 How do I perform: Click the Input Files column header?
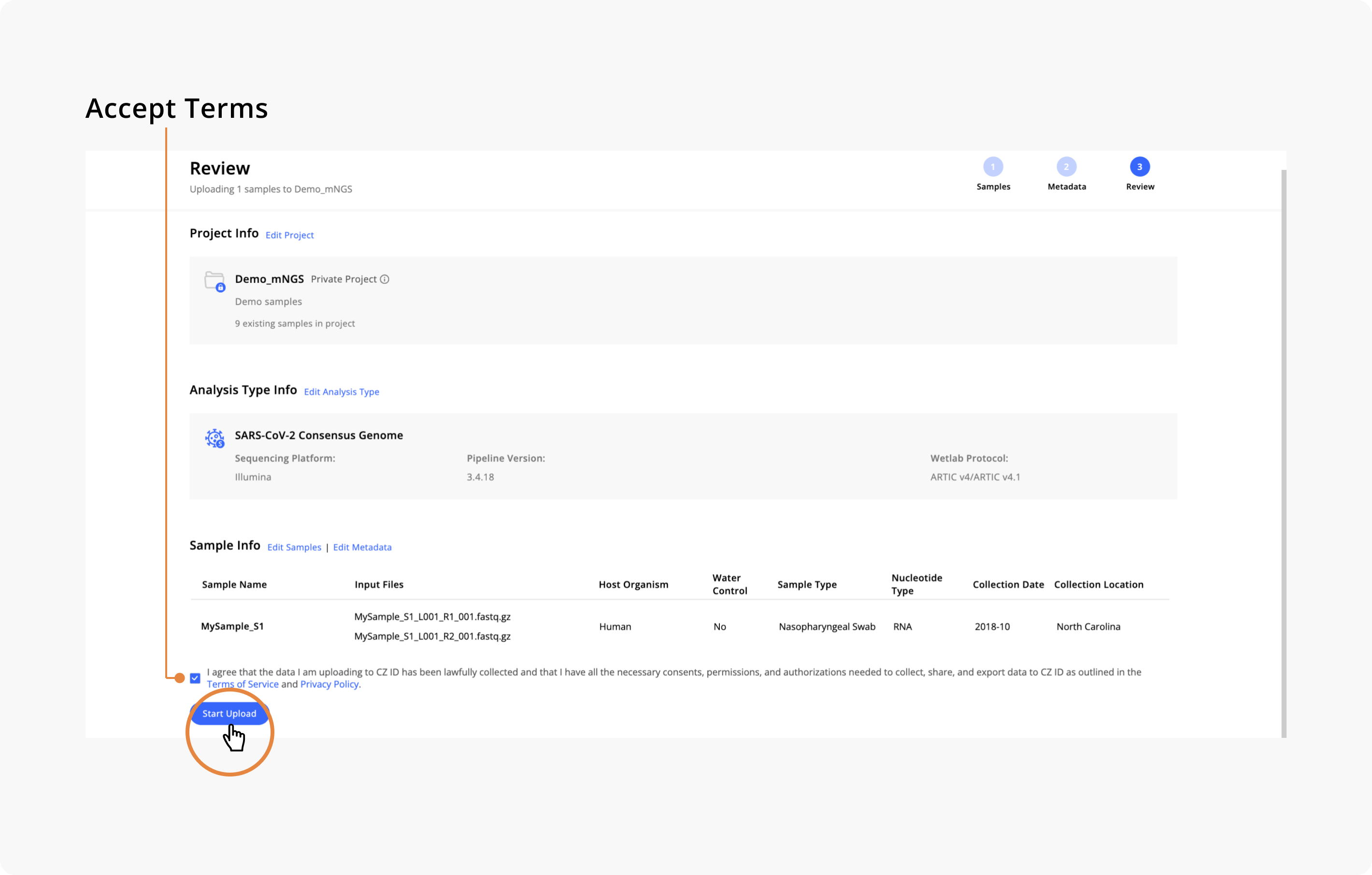click(379, 584)
